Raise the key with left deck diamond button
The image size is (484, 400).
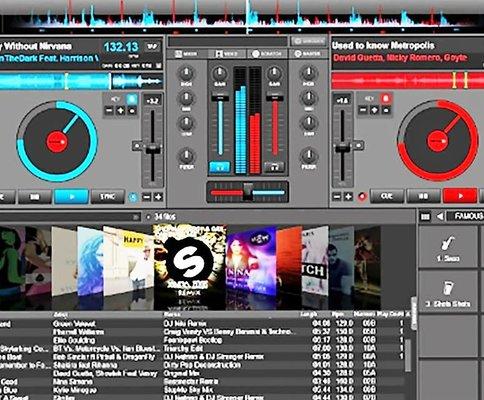[120, 111]
